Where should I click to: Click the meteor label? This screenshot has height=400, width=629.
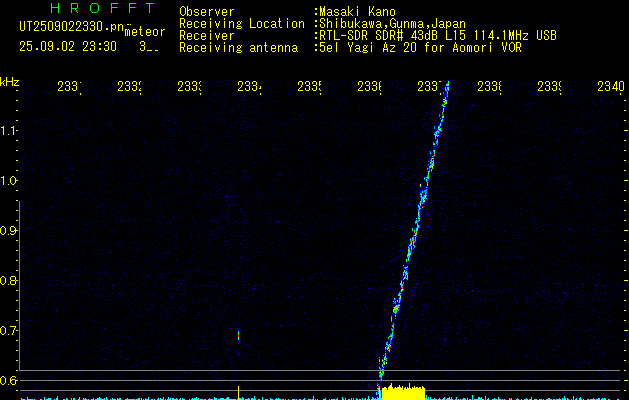click(x=145, y=32)
